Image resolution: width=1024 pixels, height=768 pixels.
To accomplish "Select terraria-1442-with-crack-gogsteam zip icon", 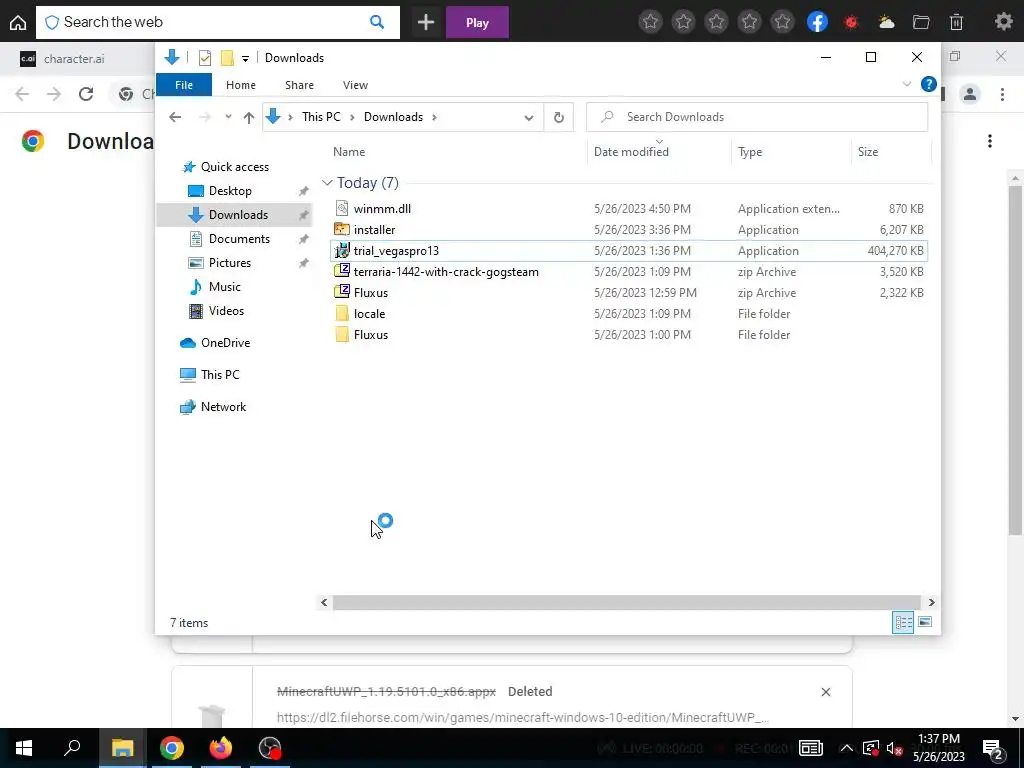I will (x=342, y=271).
